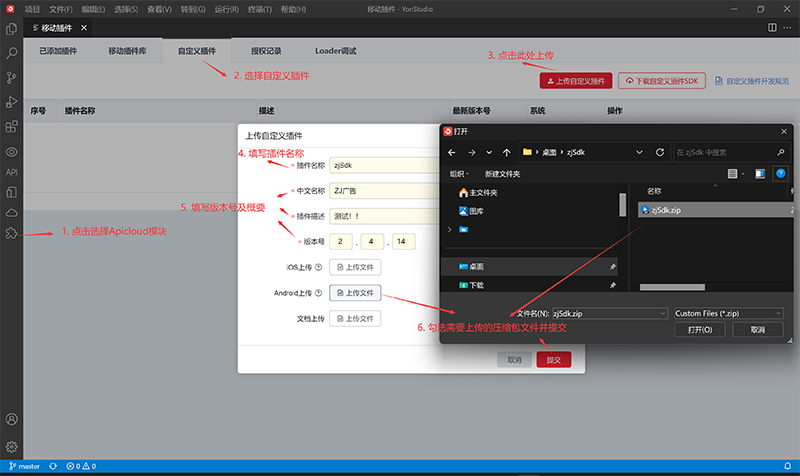The width and height of the screenshot is (800, 476).
Task: Open the cloud icon in activity bar
Action: pos(11,213)
